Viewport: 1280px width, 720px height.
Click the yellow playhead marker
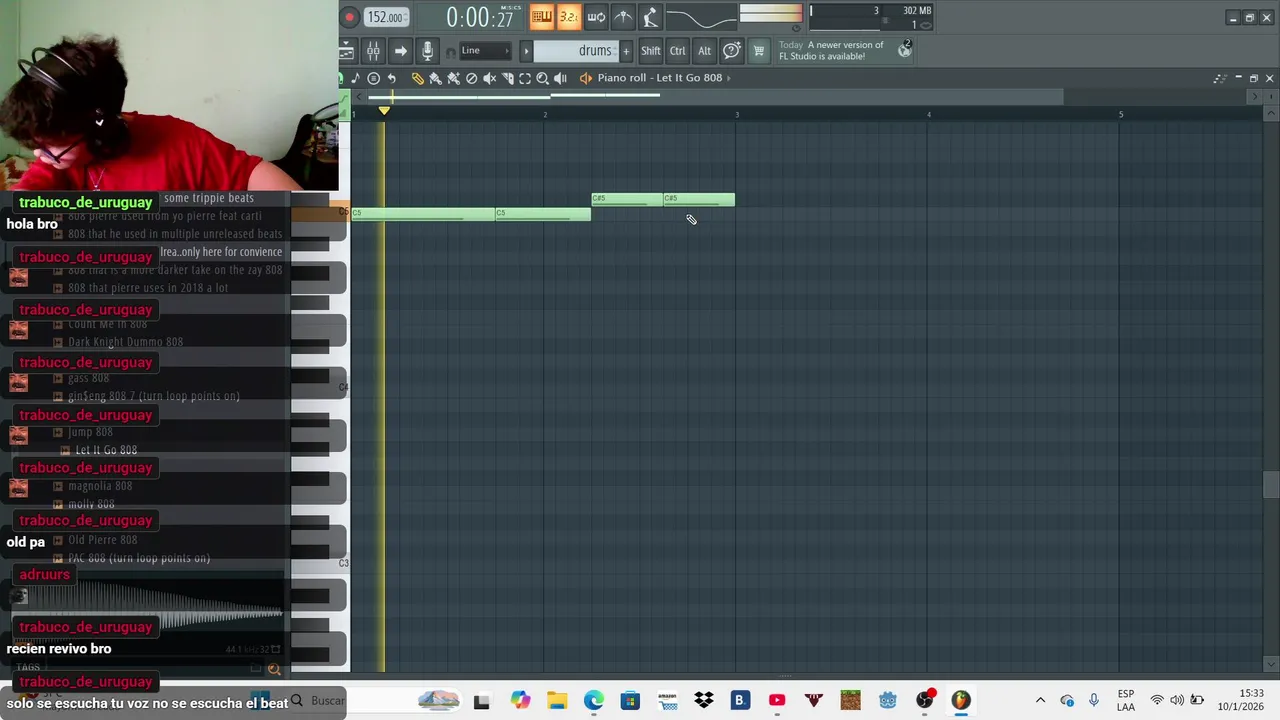(384, 110)
